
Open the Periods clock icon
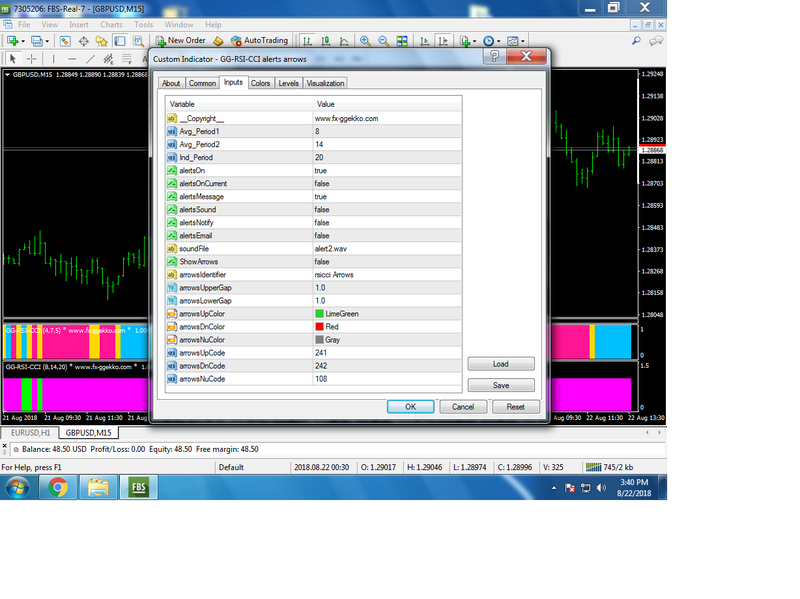488,41
